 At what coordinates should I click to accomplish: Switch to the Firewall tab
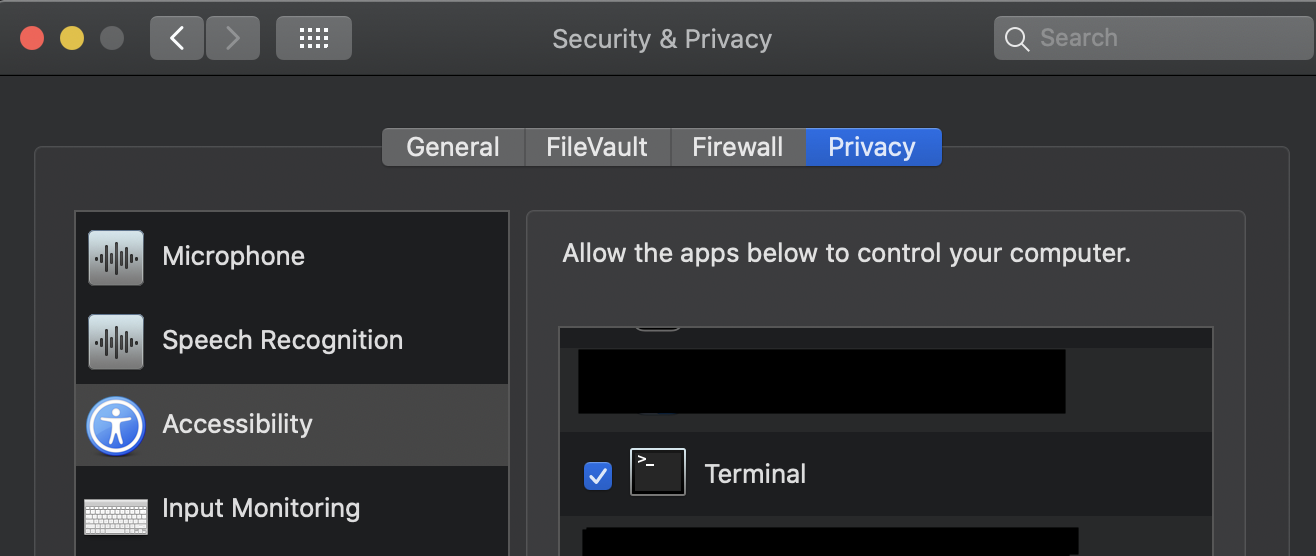738,147
